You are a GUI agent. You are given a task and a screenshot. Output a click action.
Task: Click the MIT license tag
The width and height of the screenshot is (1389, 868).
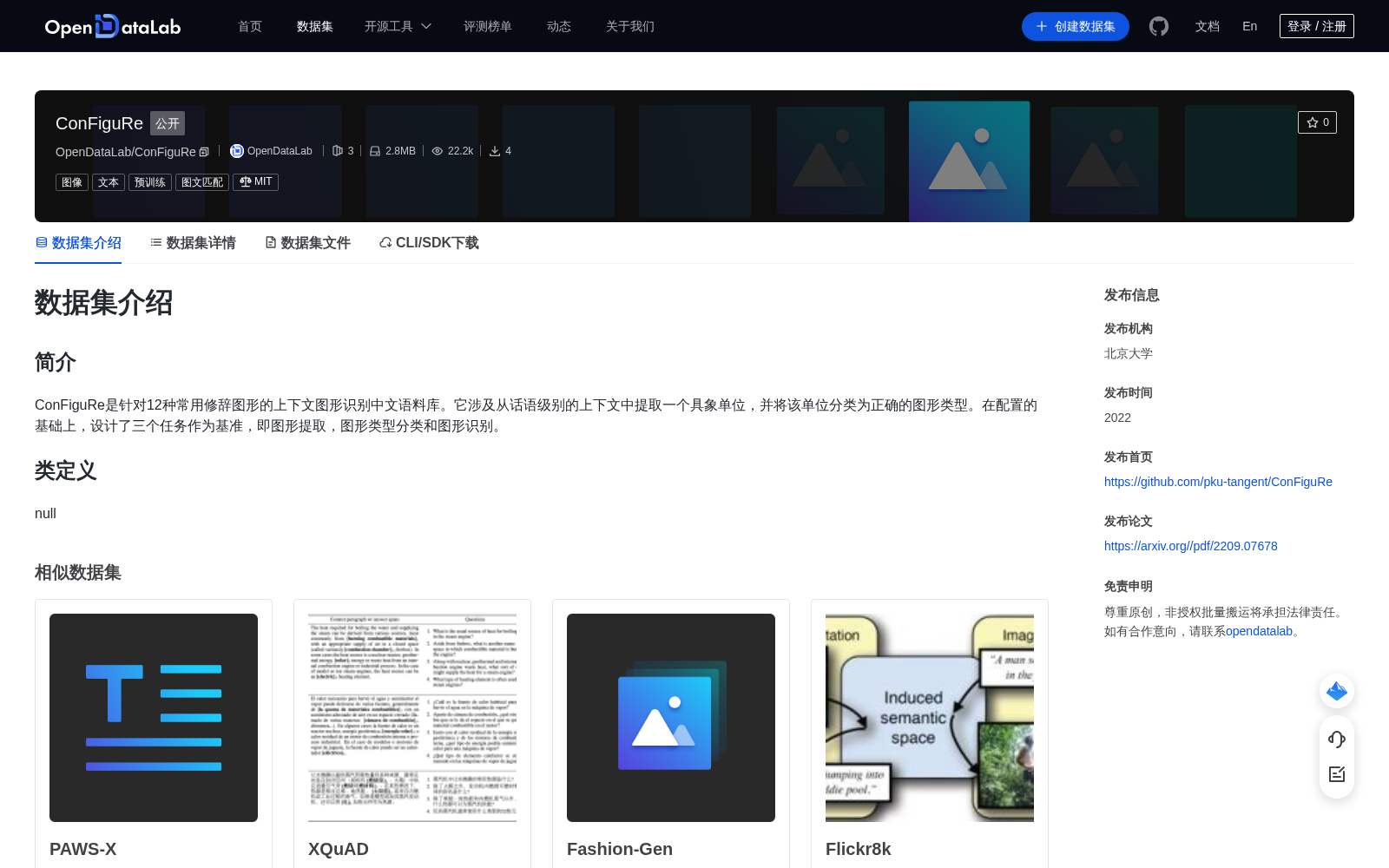(x=255, y=182)
